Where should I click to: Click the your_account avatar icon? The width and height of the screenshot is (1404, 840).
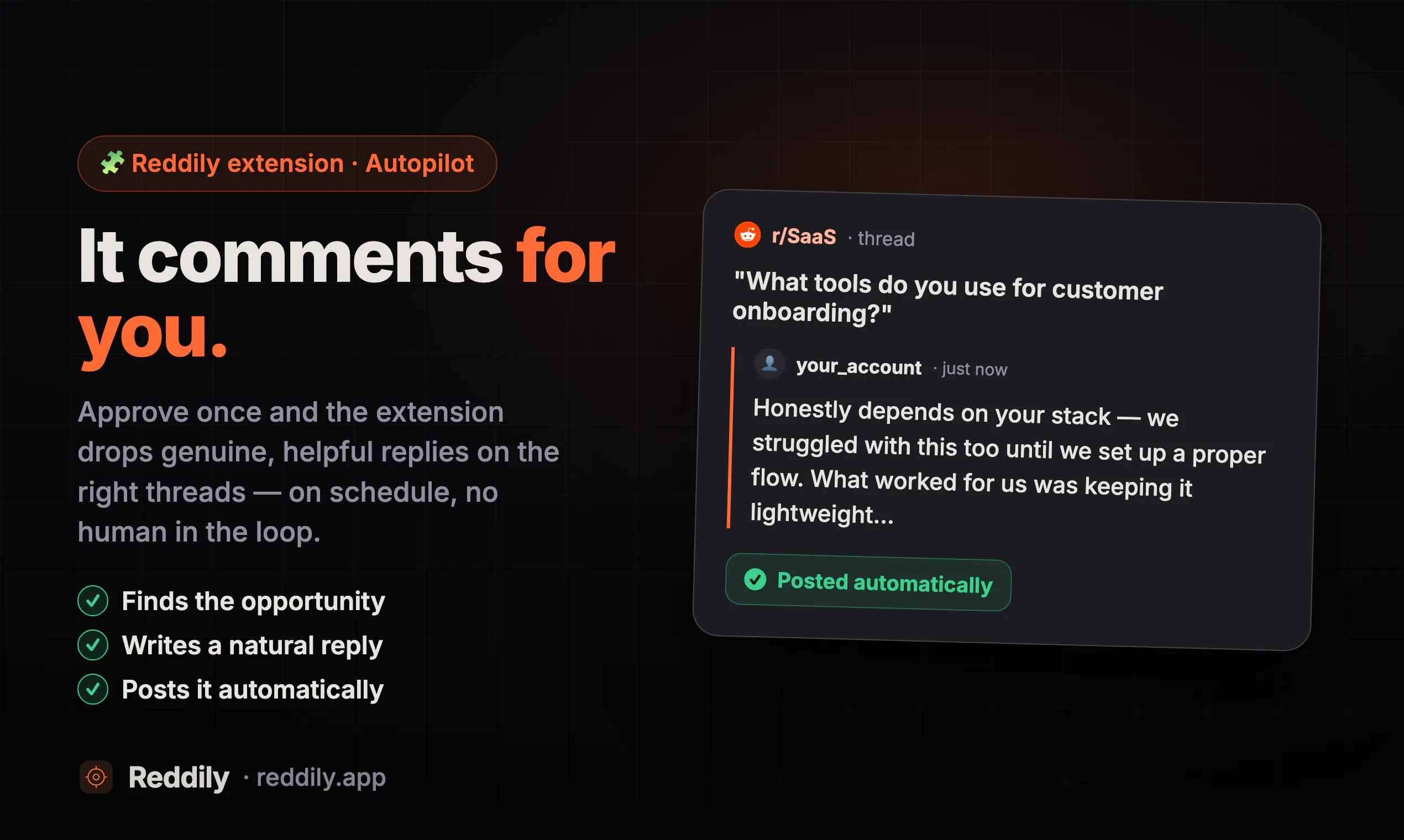coord(769,364)
